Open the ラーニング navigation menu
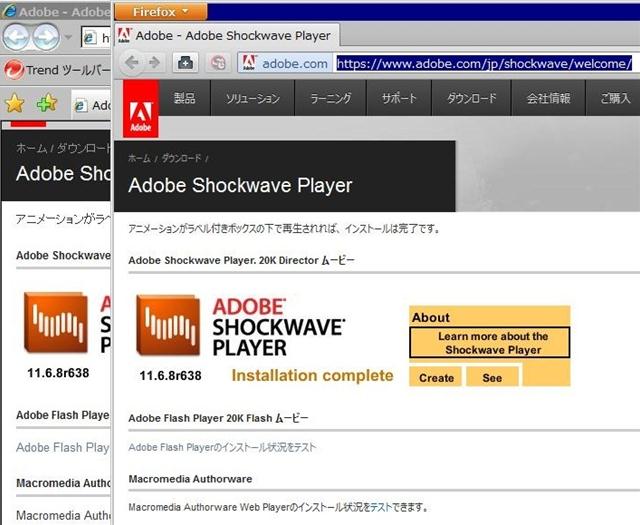Image resolution: width=640 pixels, height=525 pixels. pos(331,98)
